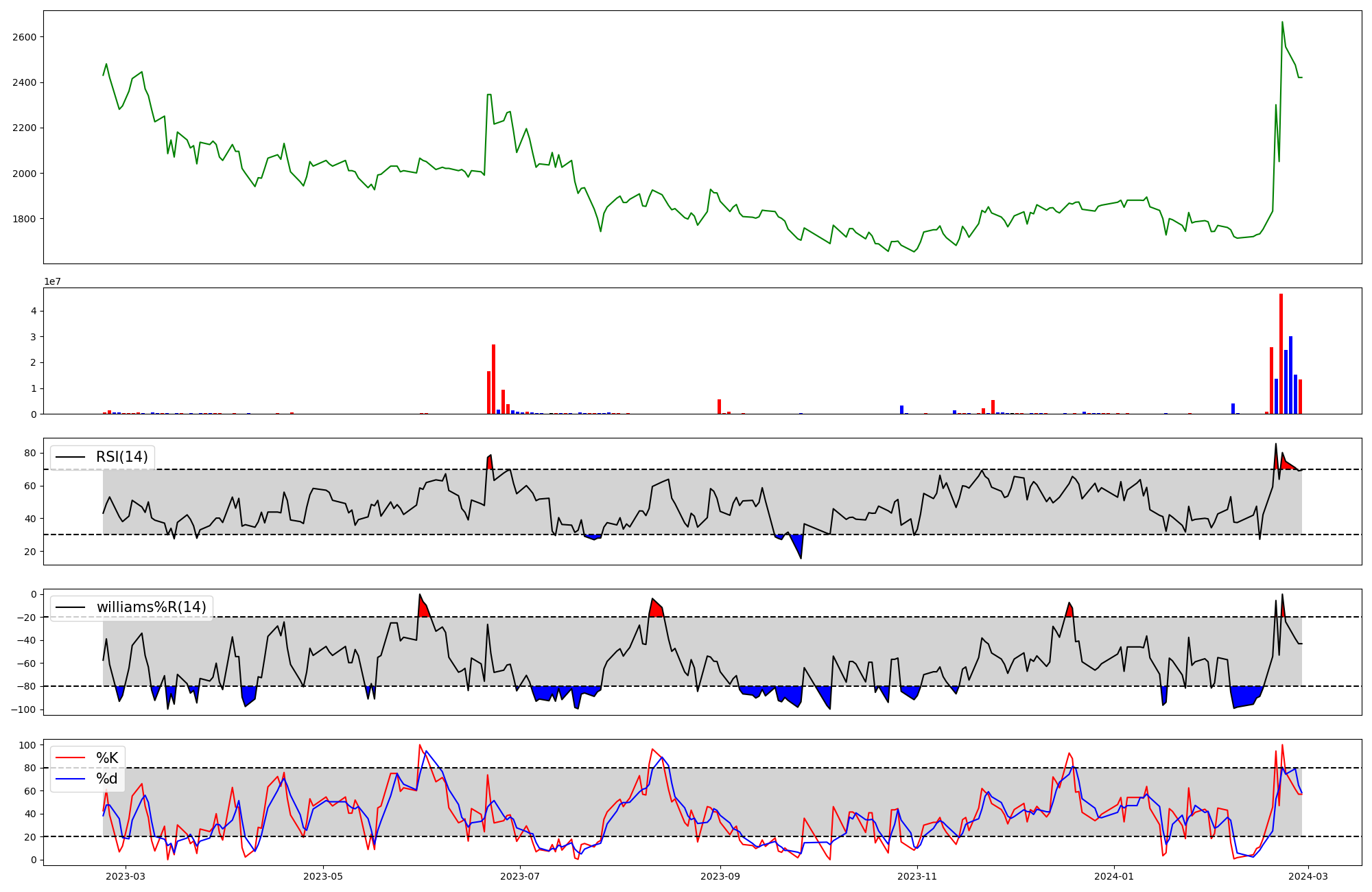The height and width of the screenshot is (892, 1372).
Task: Click the 80 label on RSI axis
Action: point(30,453)
